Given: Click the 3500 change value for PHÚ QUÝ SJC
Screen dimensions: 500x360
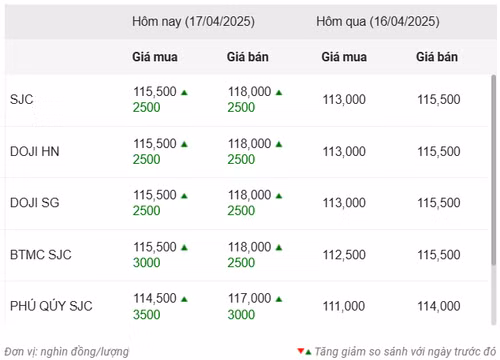Looking at the screenshot, I should (x=147, y=315).
